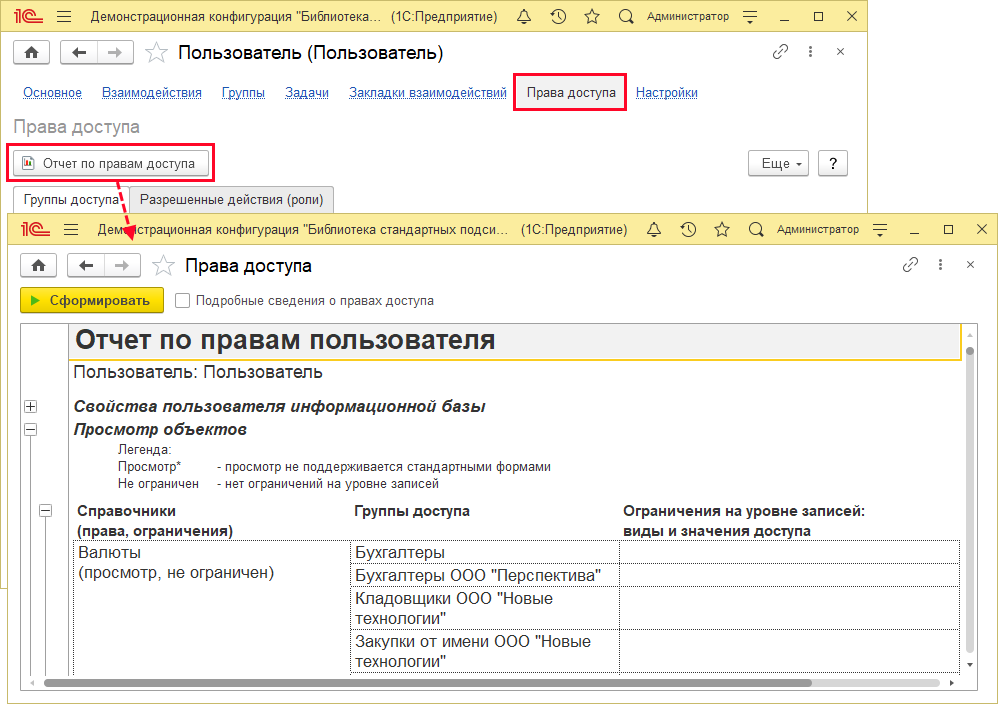This screenshot has height=706, width=1001.
Task: Enable Подробные сведения о правах доступа checkbox
Action: [183, 301]
